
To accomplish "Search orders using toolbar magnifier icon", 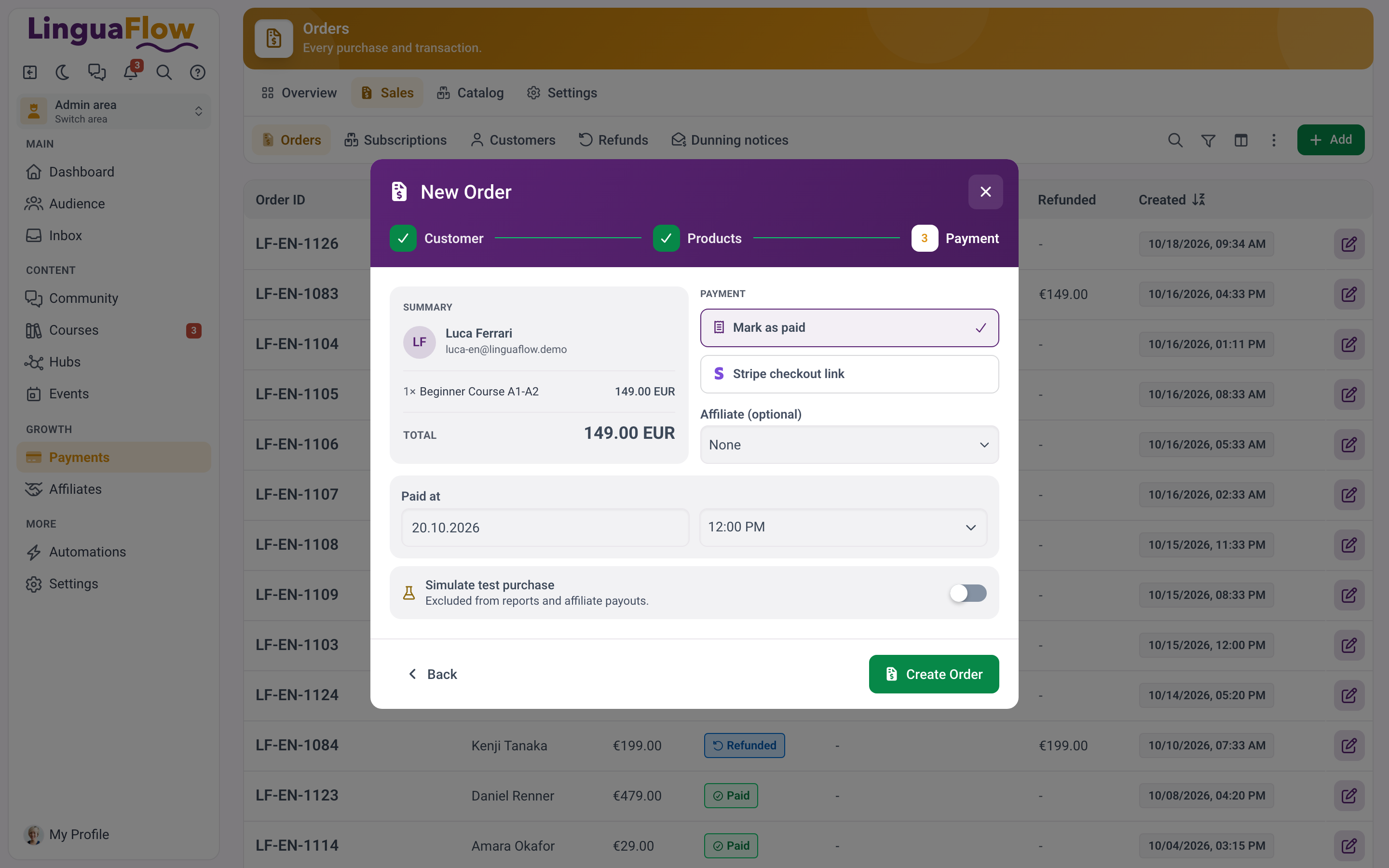I will [x=1175, y=140].
